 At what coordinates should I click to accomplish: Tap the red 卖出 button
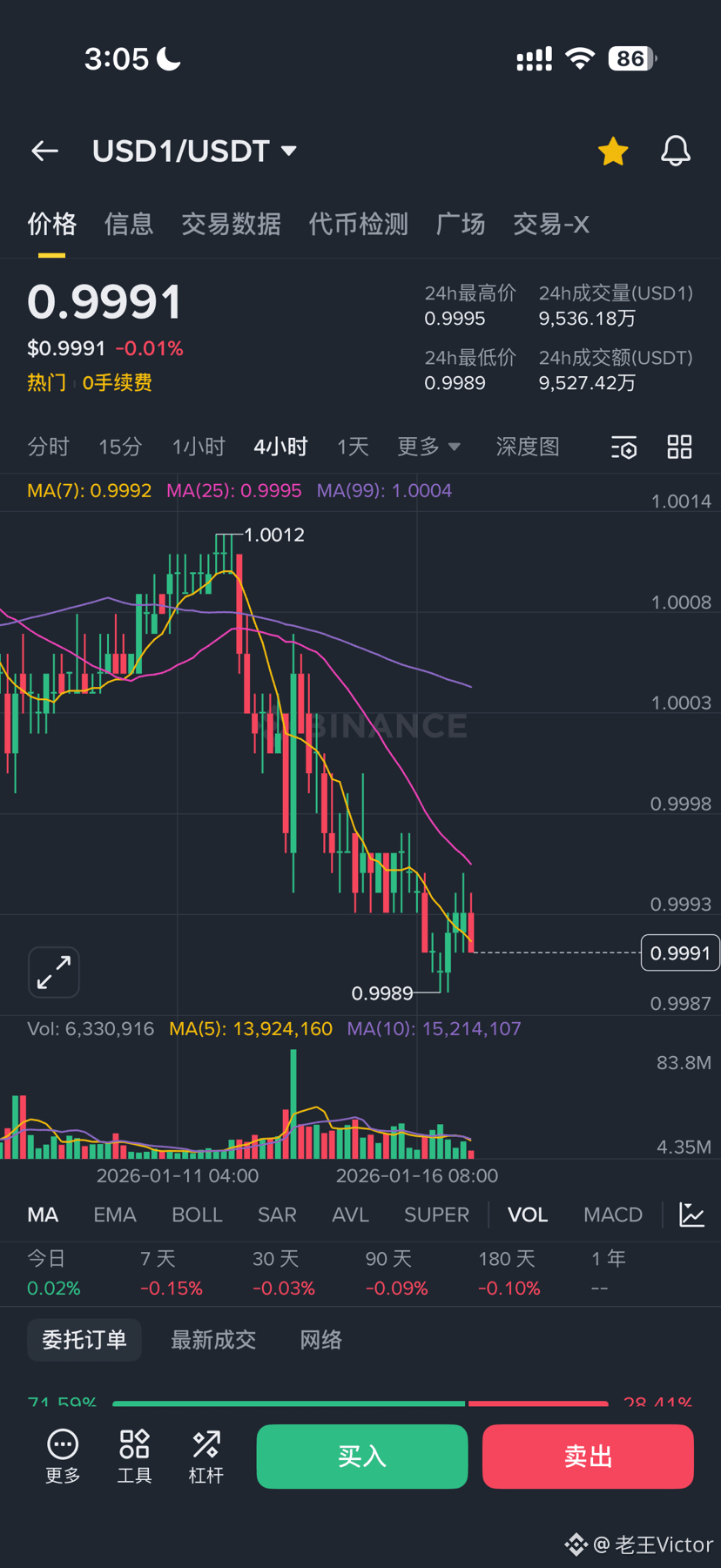pyautogui.click(x=588, y=1457)
